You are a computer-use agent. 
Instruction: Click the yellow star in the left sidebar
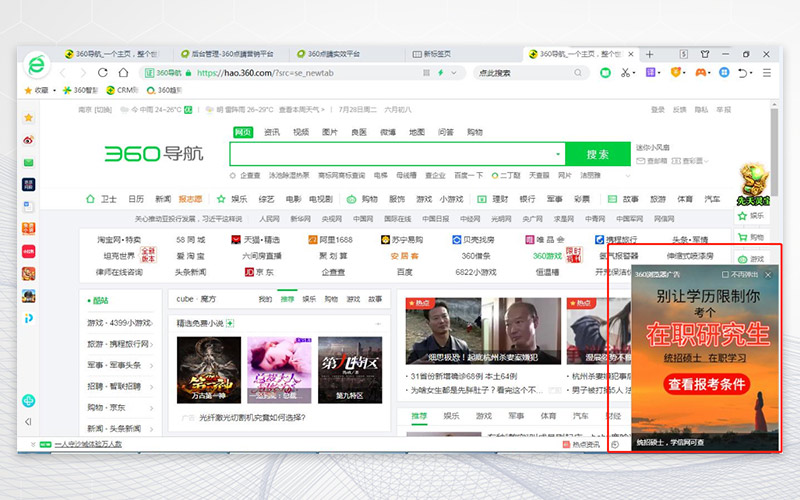coord(29,118)
